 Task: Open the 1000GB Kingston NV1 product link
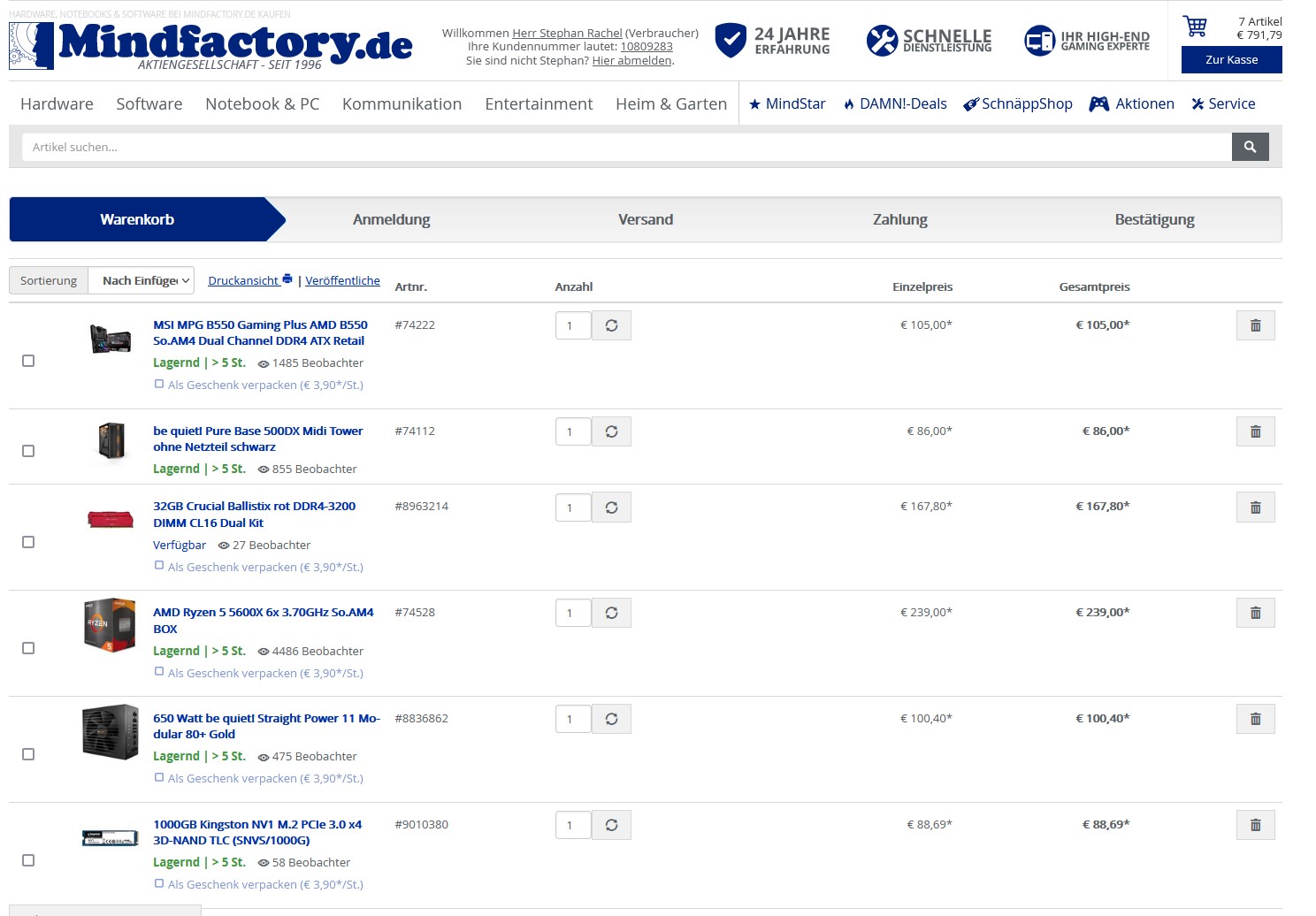click(x=257, y=832)
